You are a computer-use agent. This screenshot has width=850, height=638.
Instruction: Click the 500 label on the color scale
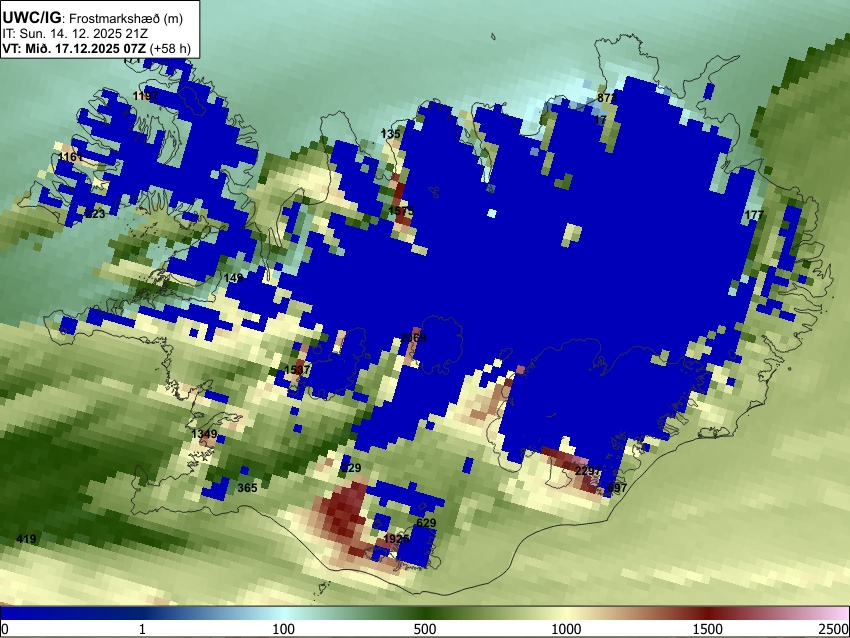[x=425, y=629]
